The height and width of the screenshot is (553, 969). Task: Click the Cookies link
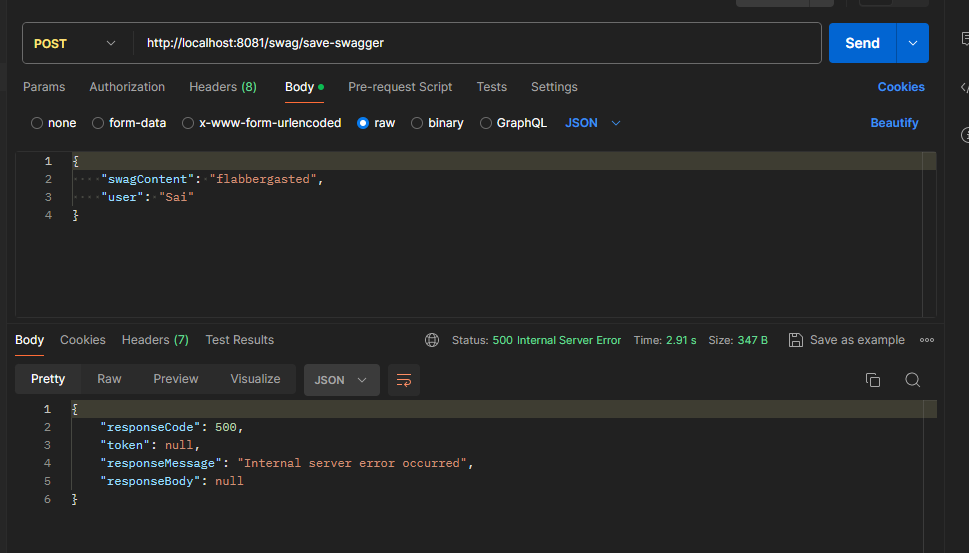901,87
